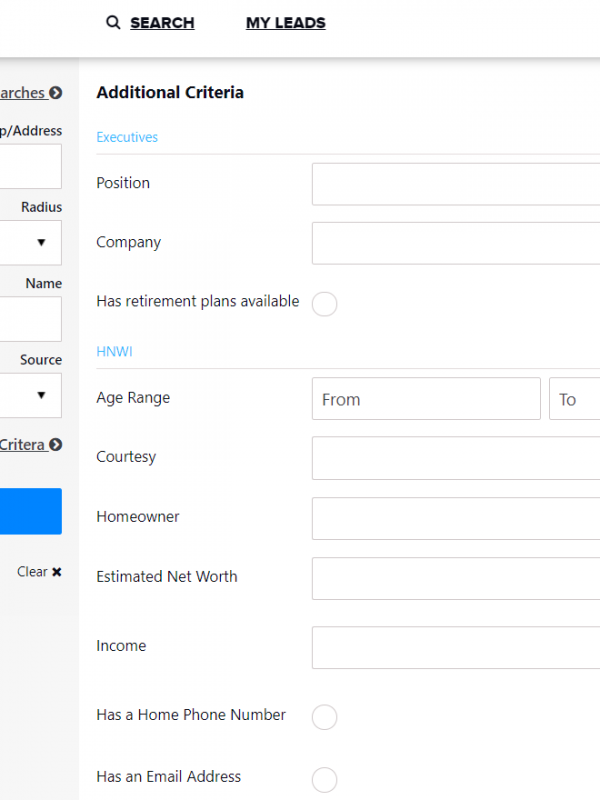Toggle Has an Email Address option
Image resolution: width=600 pixels, height=800 pixels.
[x=324, y=779]
